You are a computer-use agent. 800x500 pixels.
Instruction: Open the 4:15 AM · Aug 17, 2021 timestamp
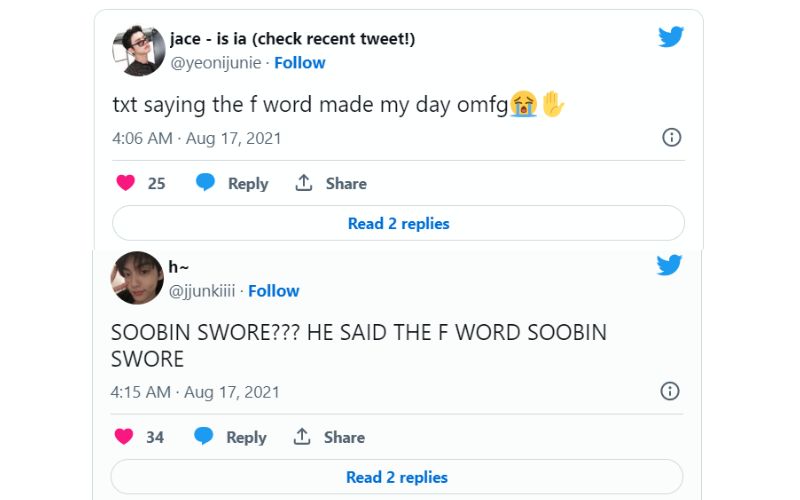coord(195,392)
